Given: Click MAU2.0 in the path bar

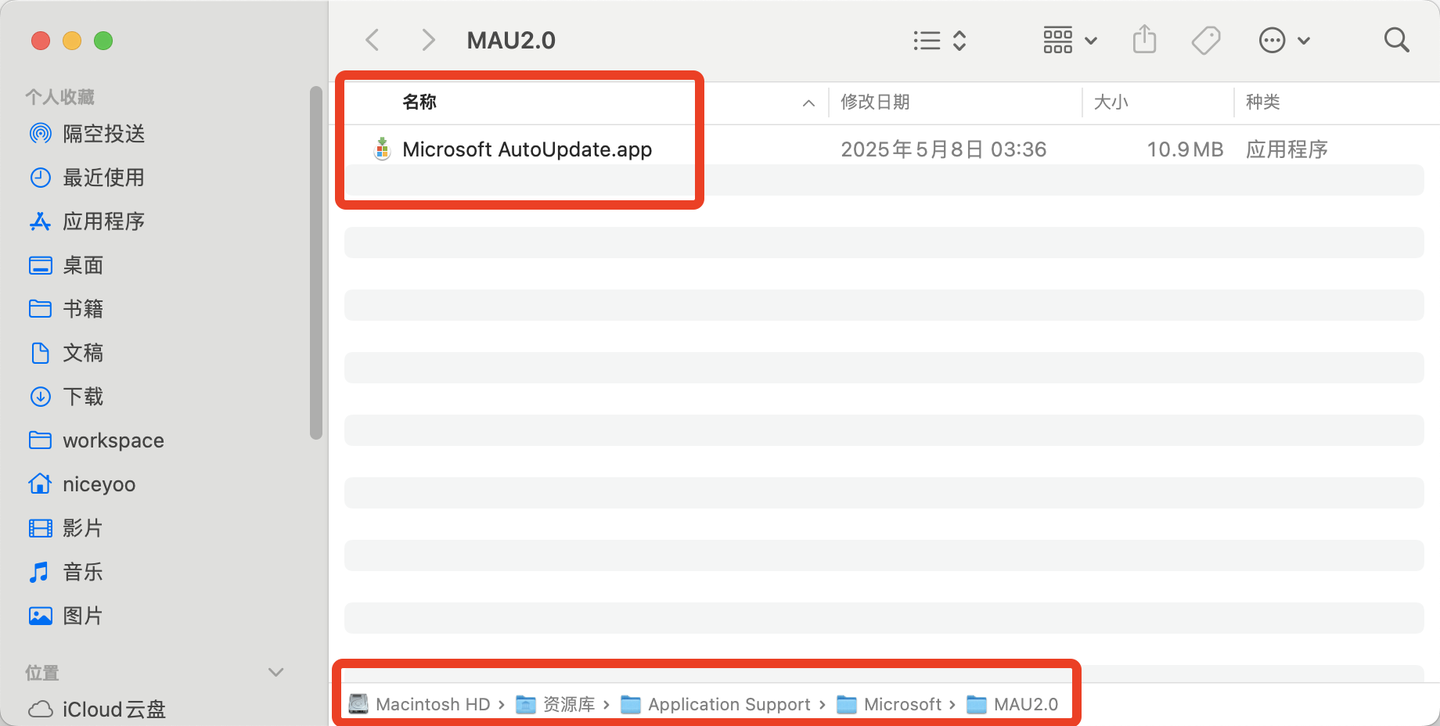Looking at the screenshot, I should [1013, 705].
